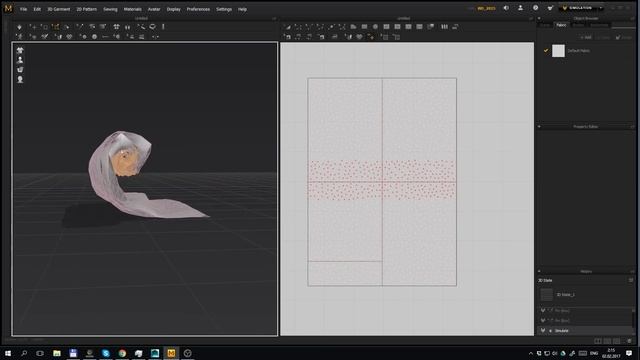Click the three vertical bars icon in 2D toolbar
The height and width of the screenshot is (360, 640).
click(x=444, y=27)
